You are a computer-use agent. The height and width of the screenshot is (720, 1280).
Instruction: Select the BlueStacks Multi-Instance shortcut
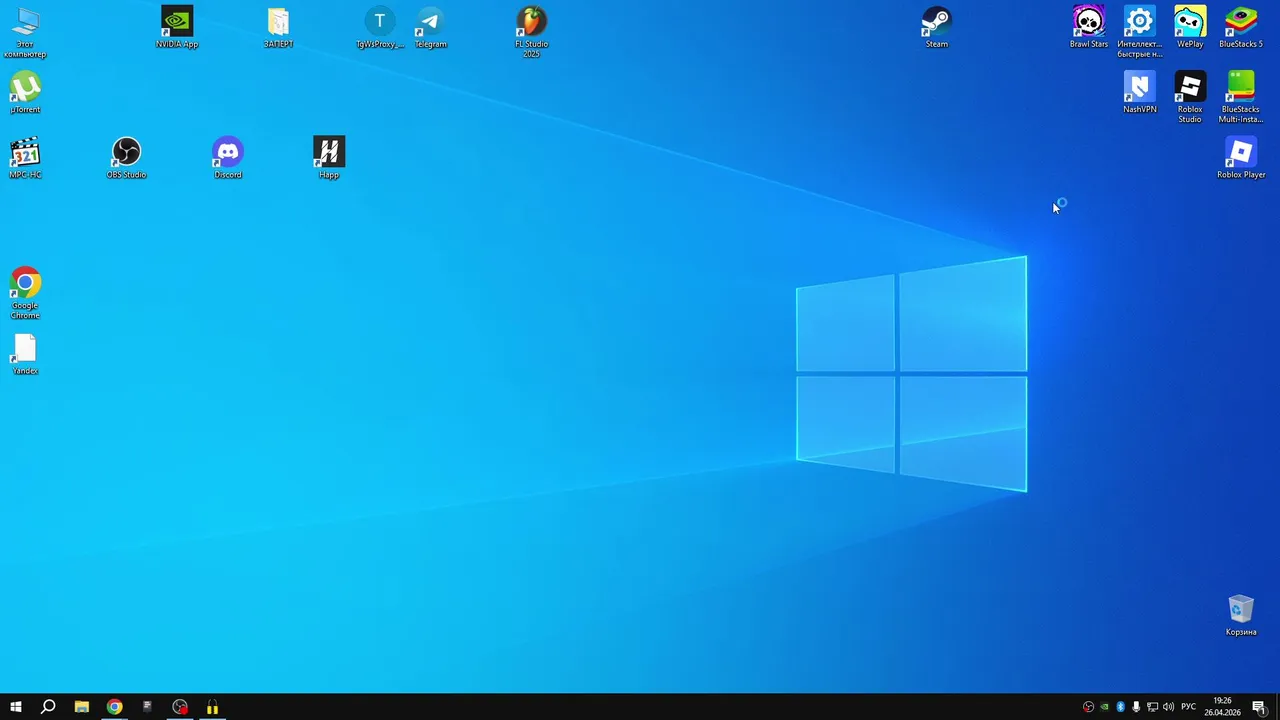1241,97
